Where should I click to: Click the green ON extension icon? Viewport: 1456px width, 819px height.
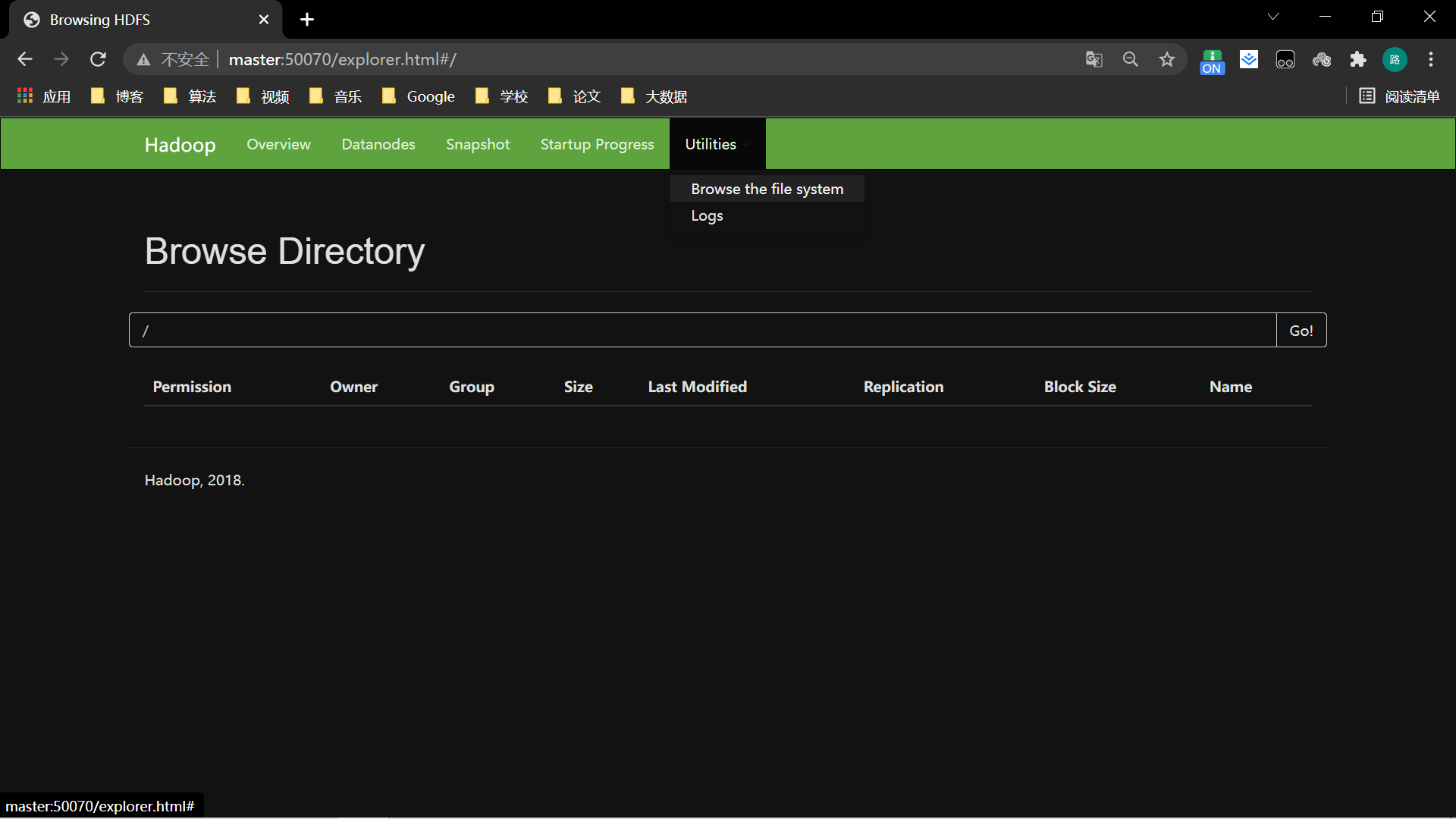(1212, 61)
